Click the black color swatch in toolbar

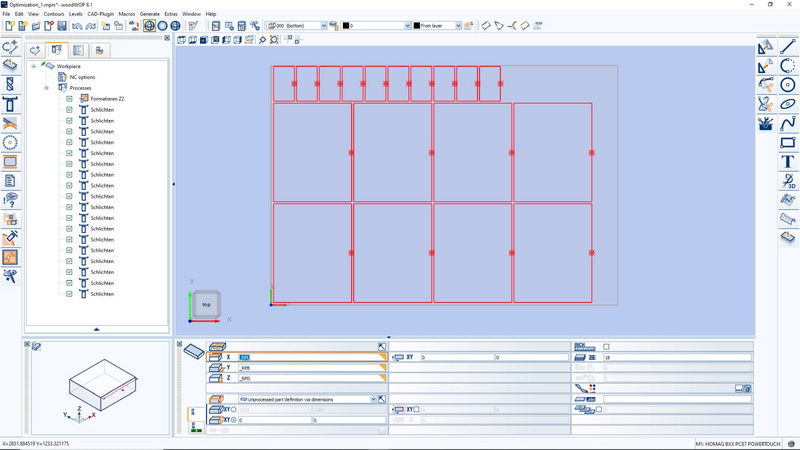(346, 26)
